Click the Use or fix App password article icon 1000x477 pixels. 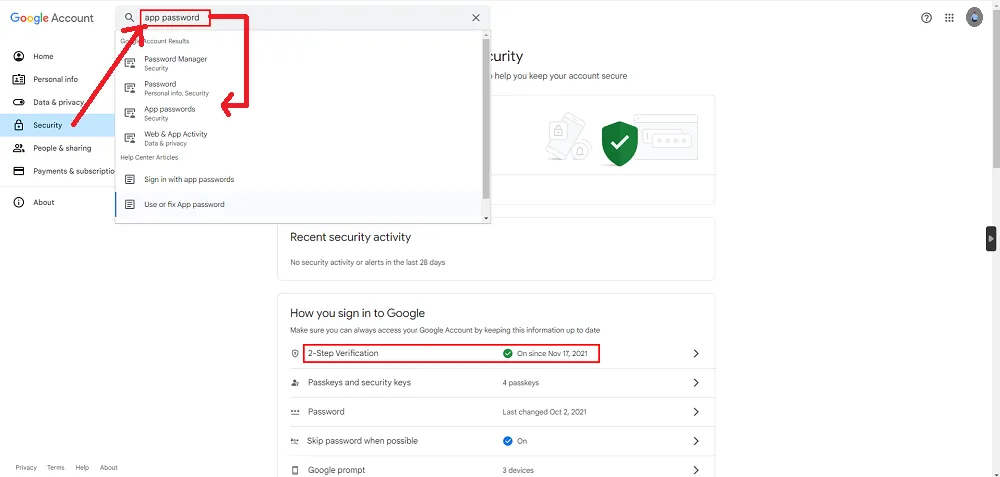tap(130, 205)
